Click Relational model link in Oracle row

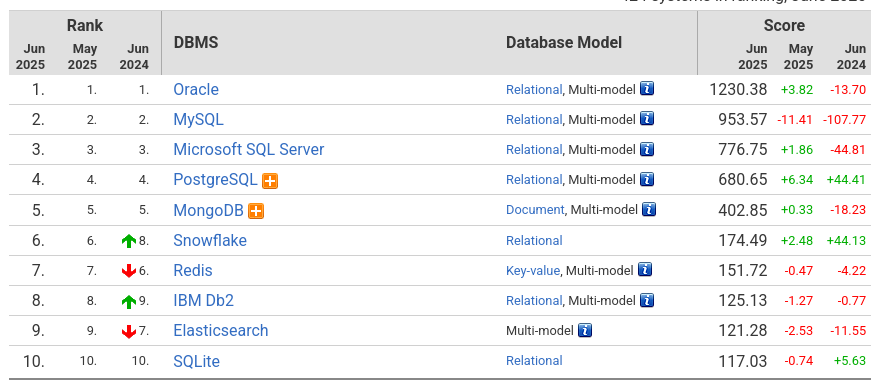tap(534, 89)
